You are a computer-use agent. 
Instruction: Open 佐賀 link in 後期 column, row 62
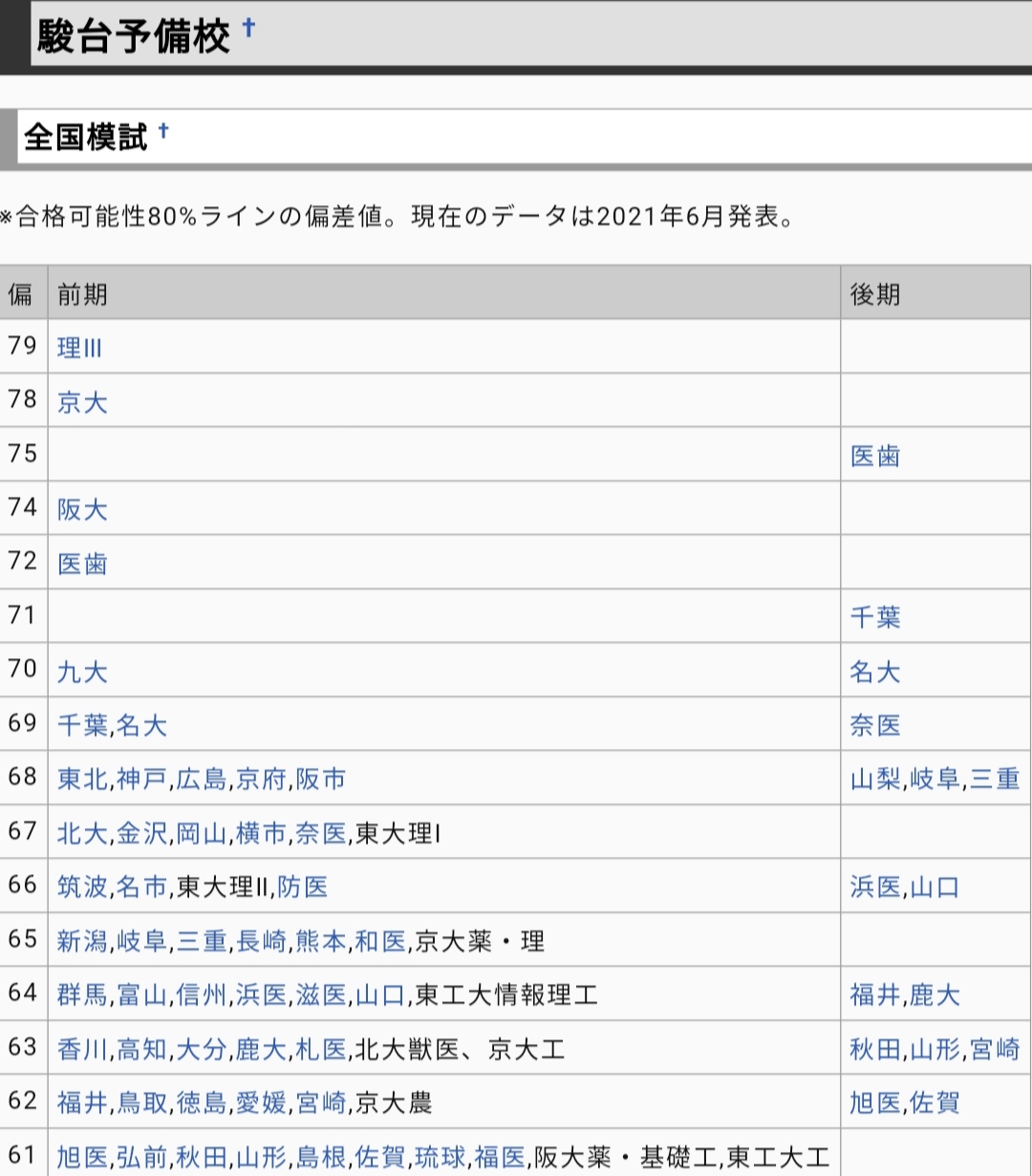(935, 1102)
